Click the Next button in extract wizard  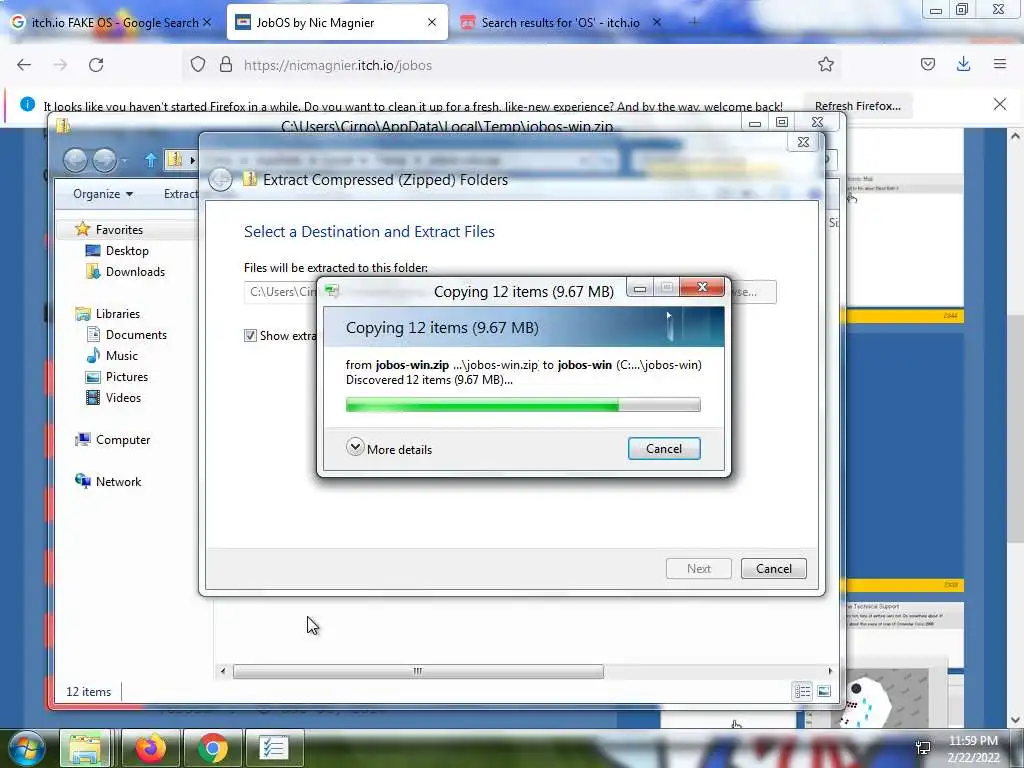pyautogui.click(x=699, y=569)
